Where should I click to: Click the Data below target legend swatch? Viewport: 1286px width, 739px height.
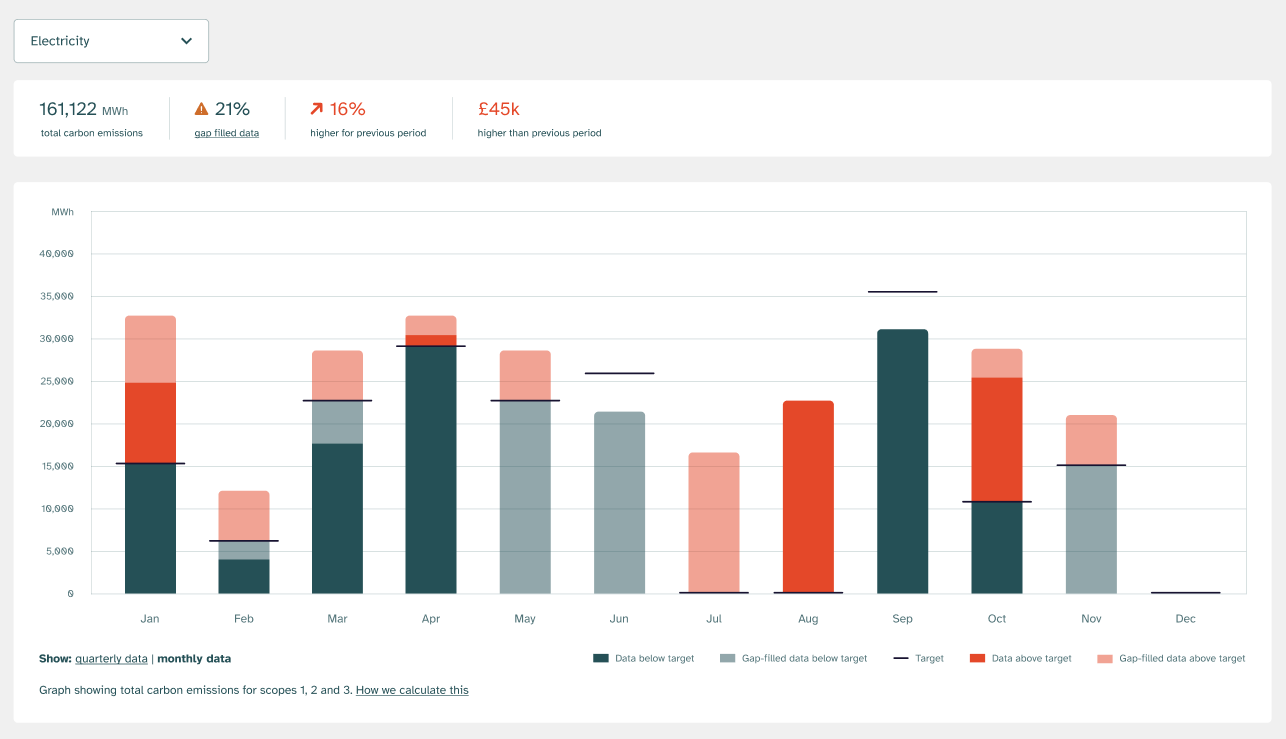point(601,659)
